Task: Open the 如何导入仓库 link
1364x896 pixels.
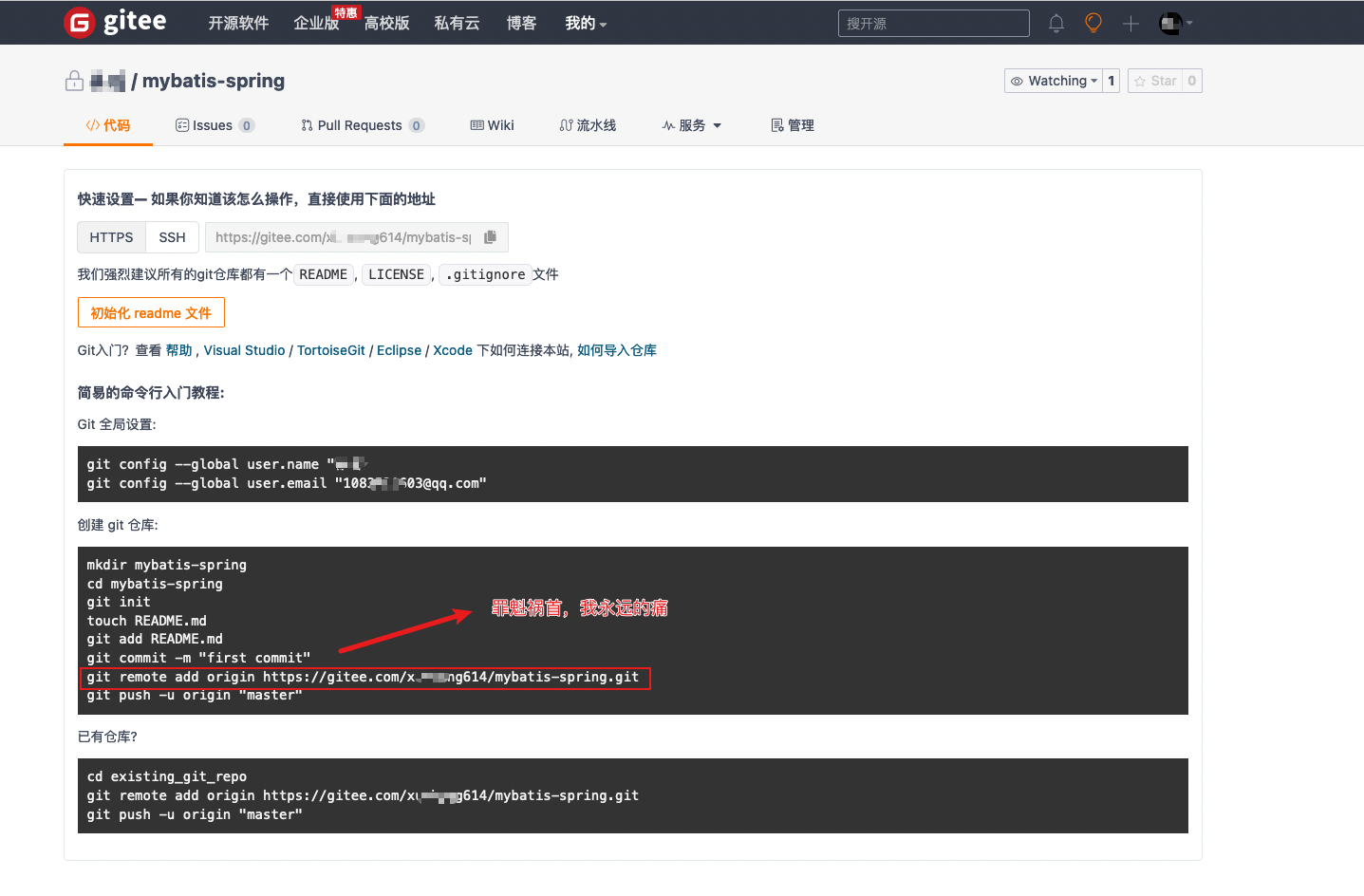Action: [617, 350]
